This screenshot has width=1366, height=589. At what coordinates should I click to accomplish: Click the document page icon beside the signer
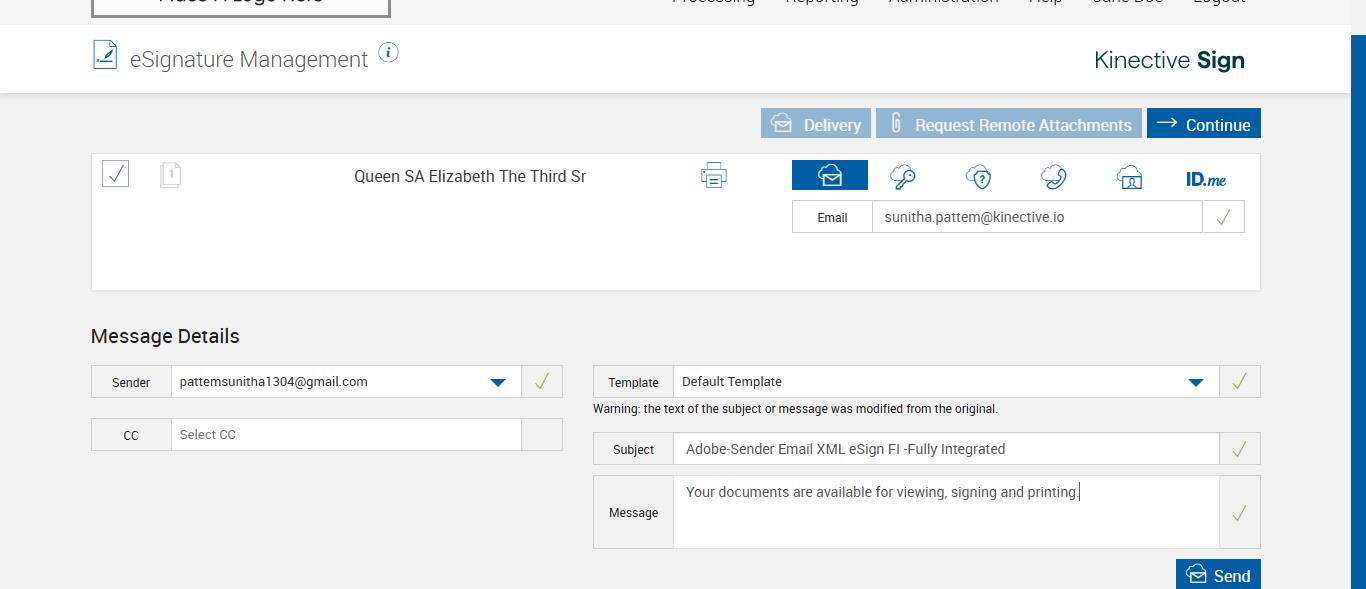pyautogui.click(x=170, y=176)
